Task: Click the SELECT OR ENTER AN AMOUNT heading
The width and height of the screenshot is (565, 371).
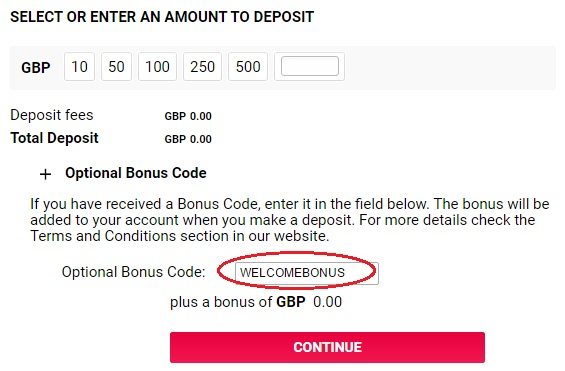Action: (x=162, y=17)
